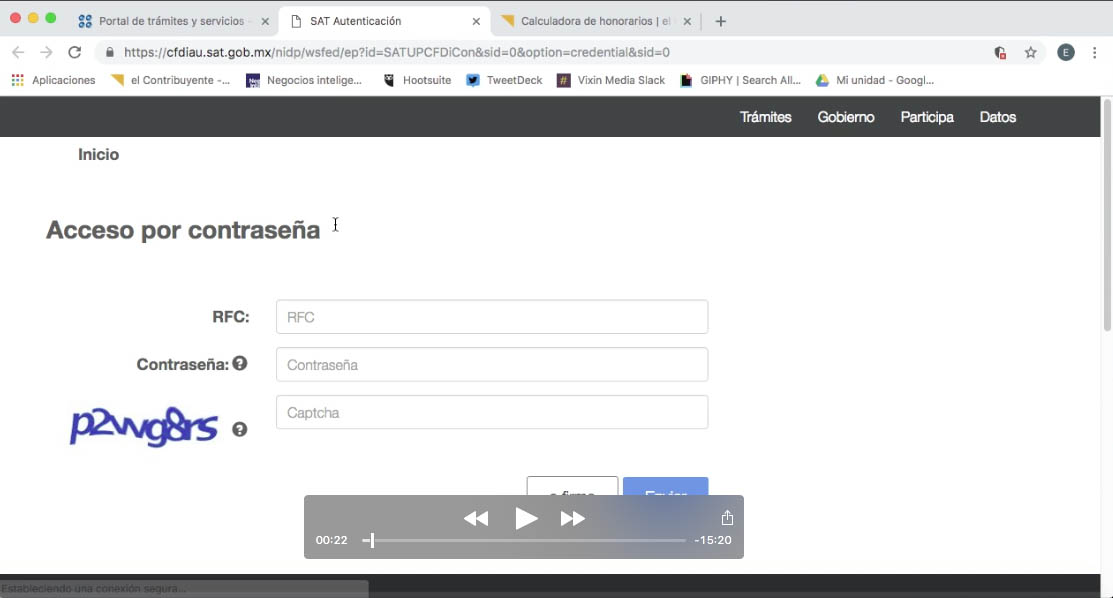Open Gobierno in the top navigation

[x=845, y=117]
